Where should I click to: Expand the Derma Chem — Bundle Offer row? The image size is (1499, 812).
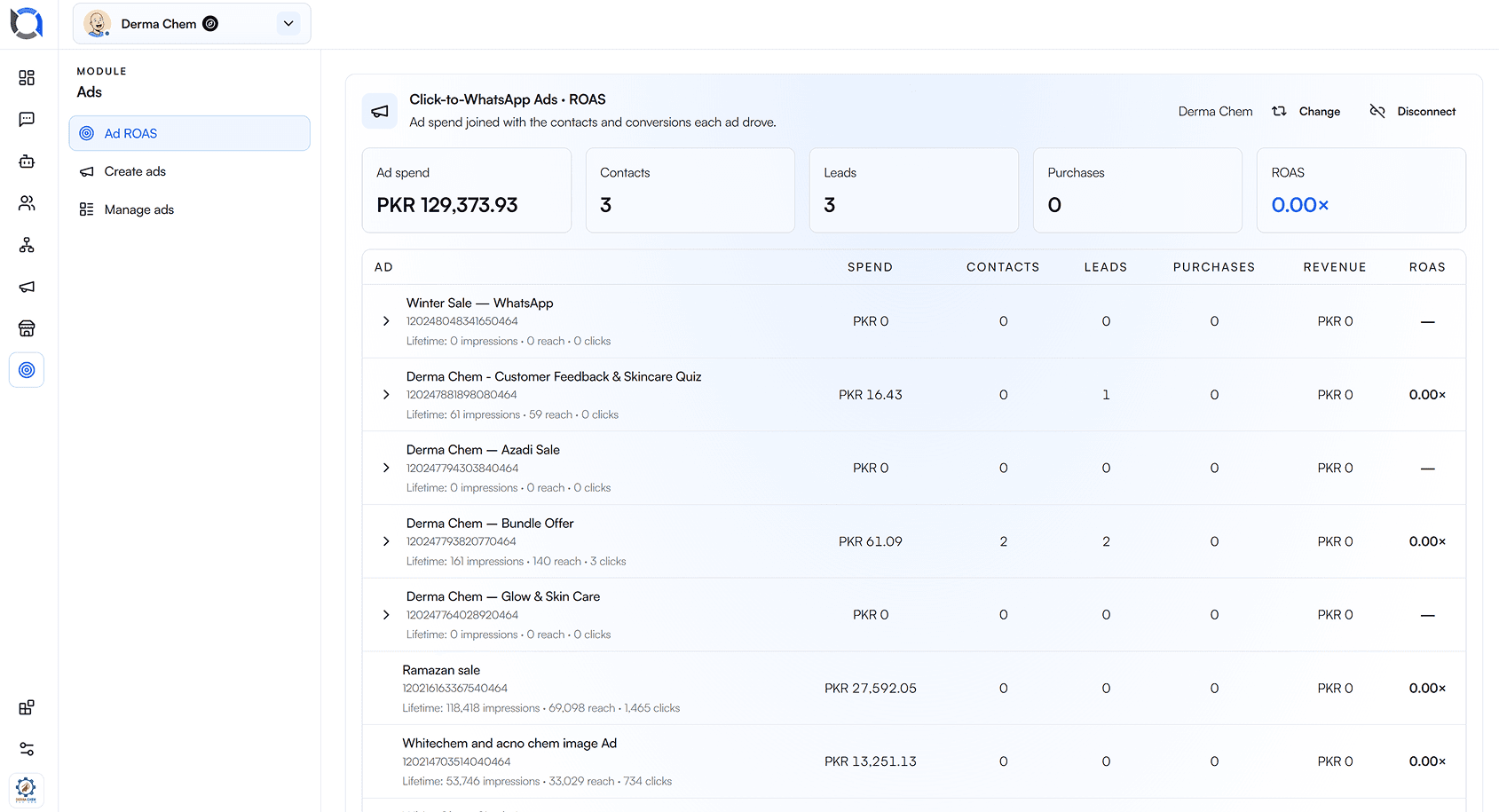(386, 541)
